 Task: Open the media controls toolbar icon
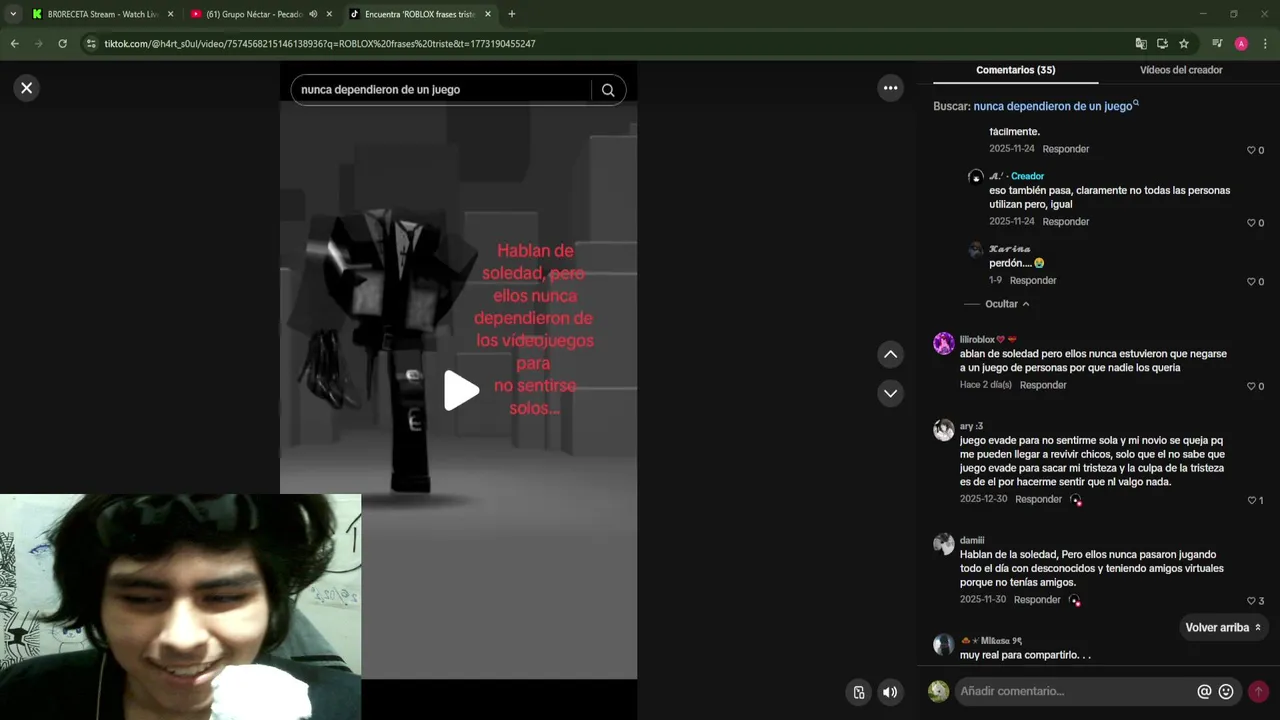(x=1217, y=44)
